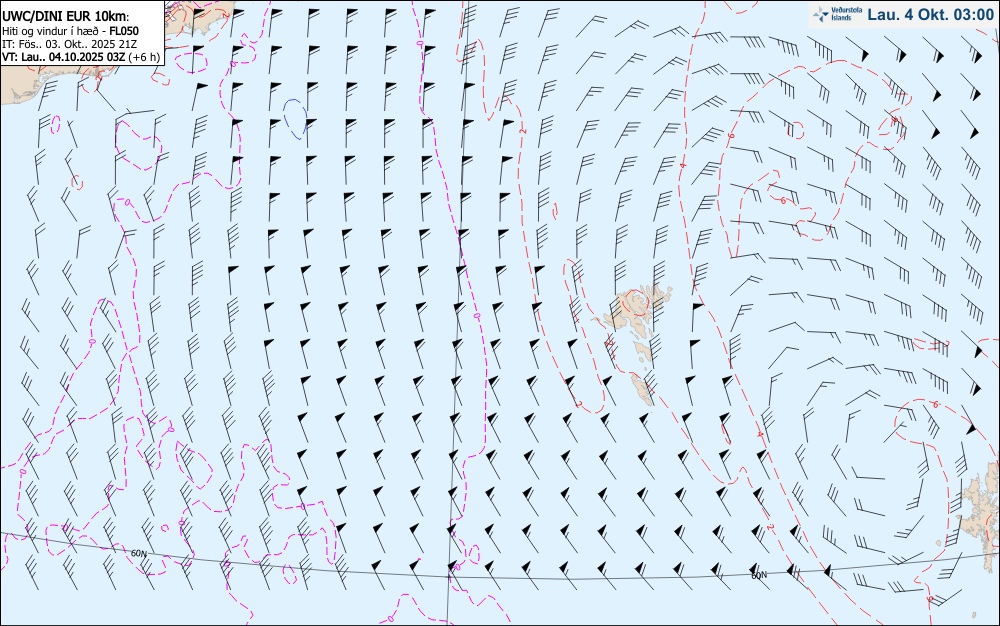Click the Veðurstofa Íslands logo
Image resolution: width=1000 pixels, height=626 pixels.
coord(837,14)
